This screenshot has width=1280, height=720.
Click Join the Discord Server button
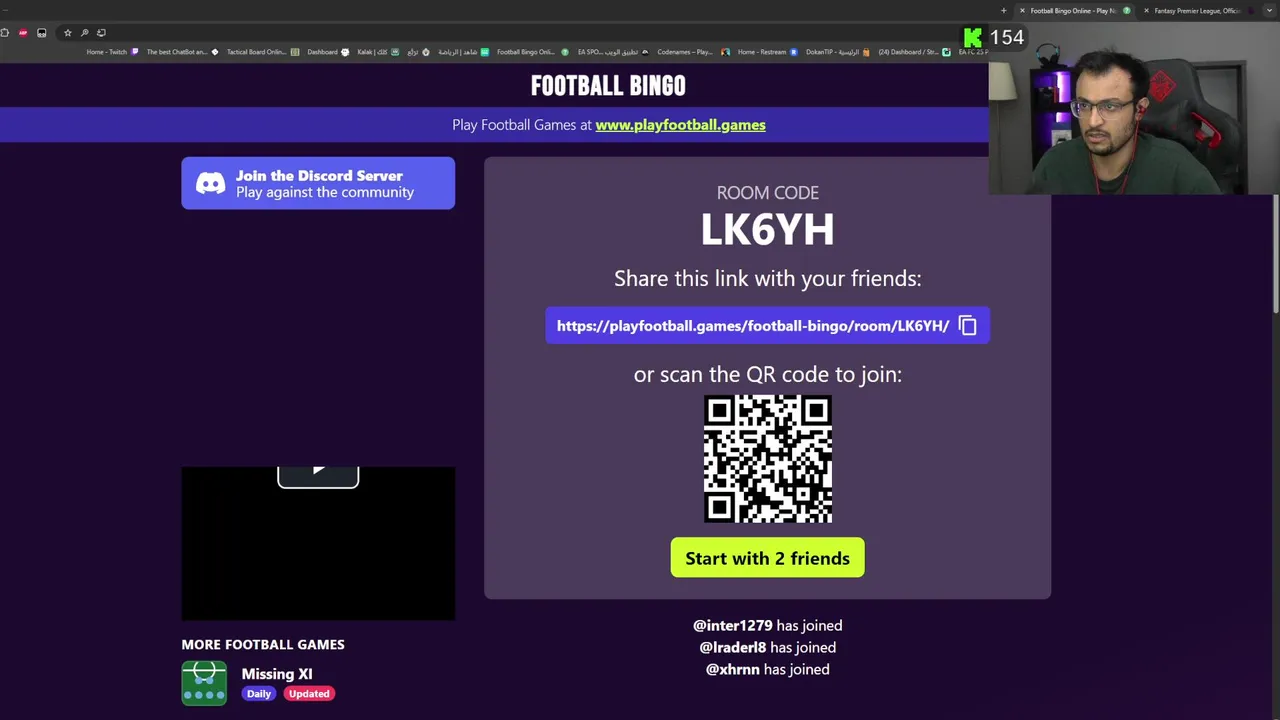pos(318,183)
